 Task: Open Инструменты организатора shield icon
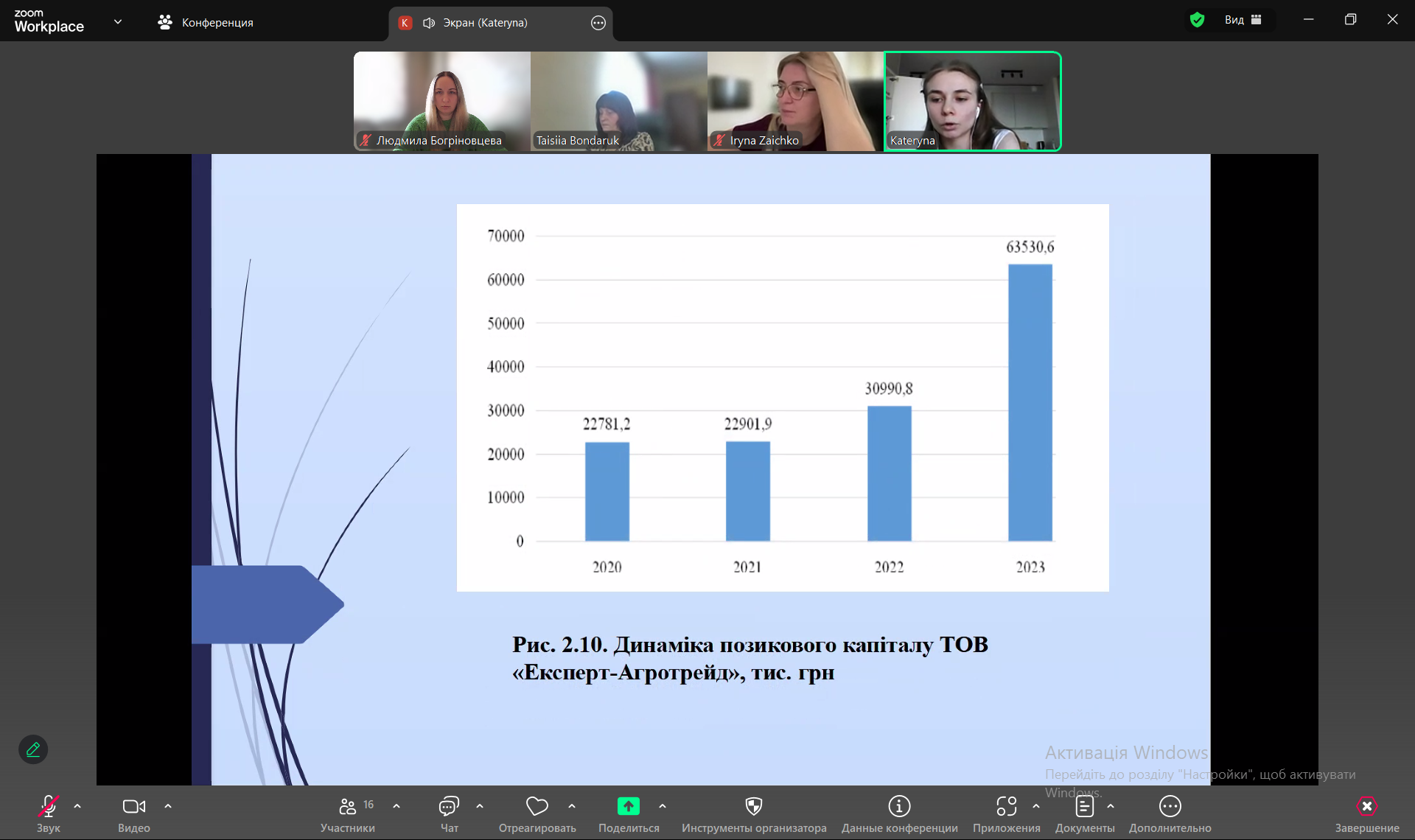click(x=753, y=807)
